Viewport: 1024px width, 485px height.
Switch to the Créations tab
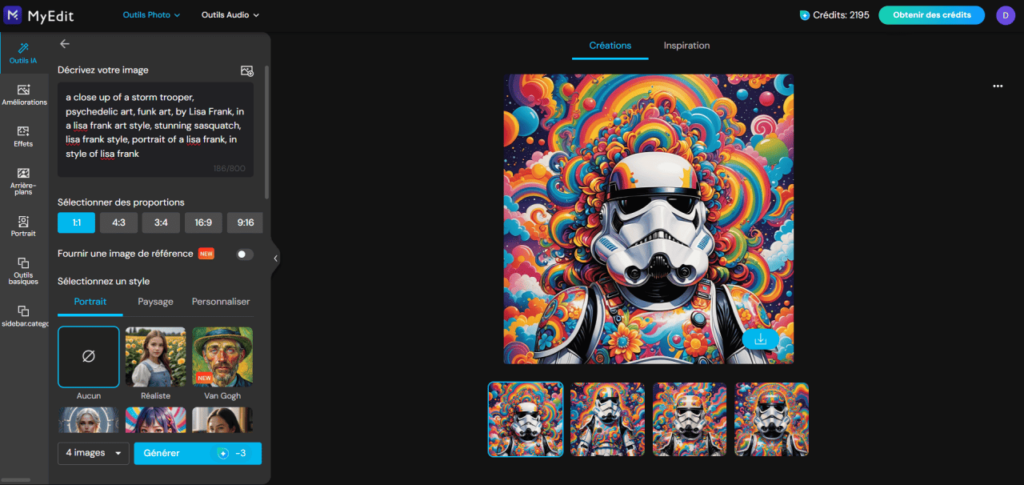point(610,46)
